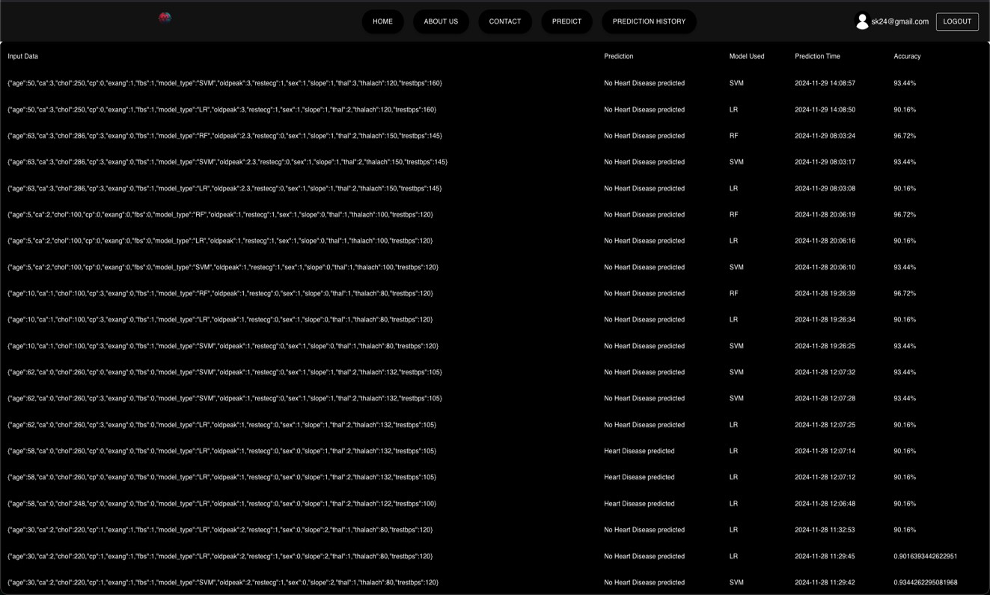991x595 pixels.
Task: Click "Heart Disease predicted" in the 12:07:14 row
Action: [639, 451]
